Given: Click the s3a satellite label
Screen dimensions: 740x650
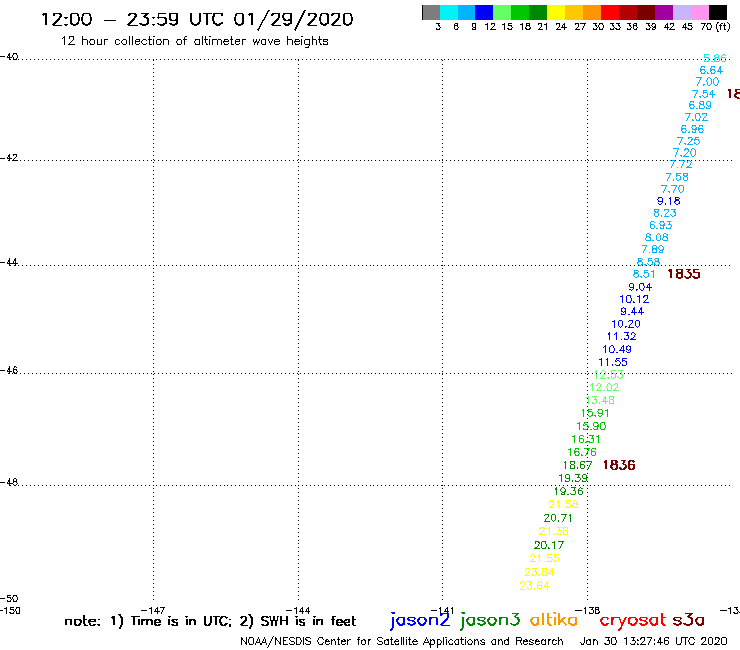Looking at the screenshot, I should 688,621.
